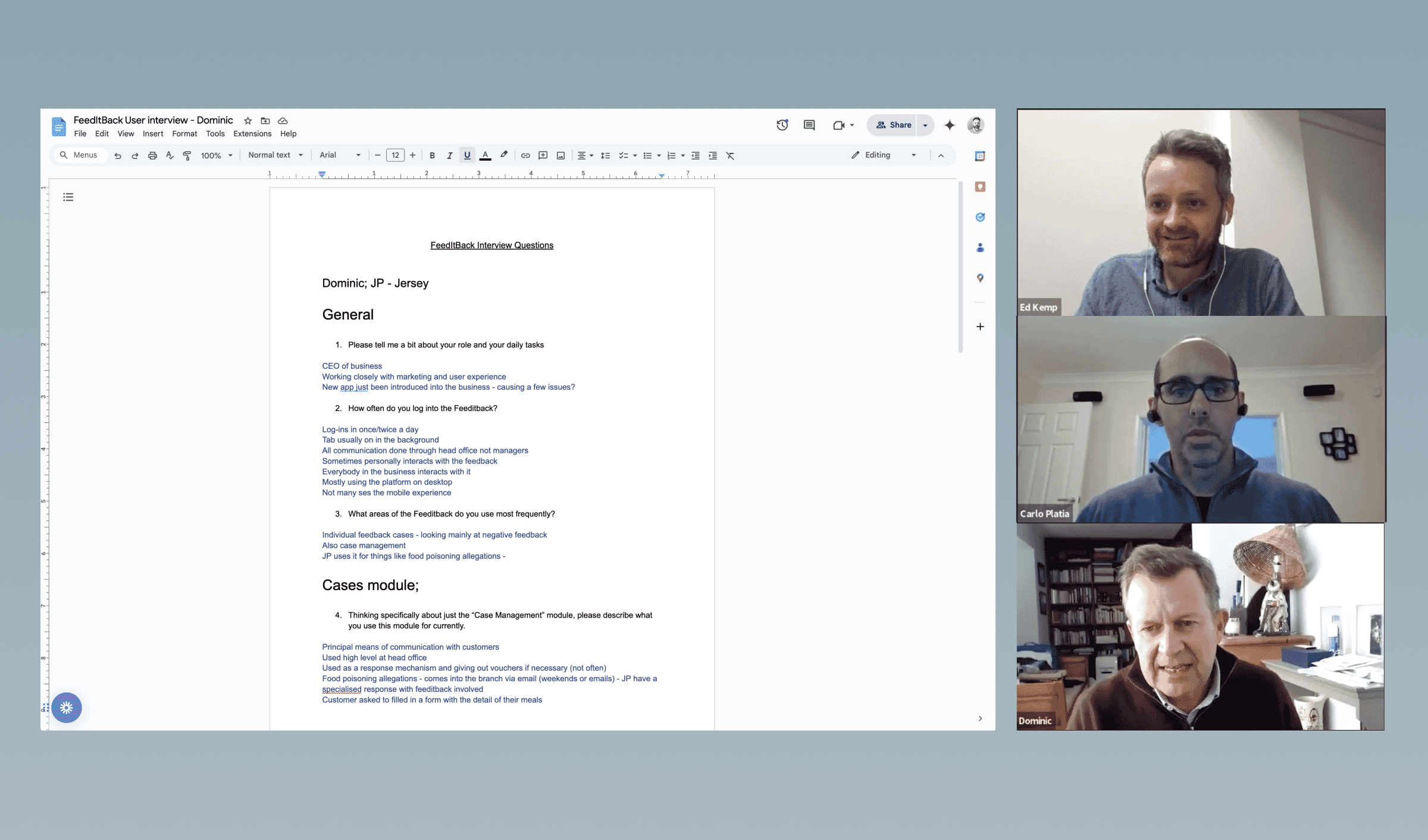Insert a link using the link icon
Image resolution: width=1428 pixels, height=840 pixels.
[x=525, y=155]
